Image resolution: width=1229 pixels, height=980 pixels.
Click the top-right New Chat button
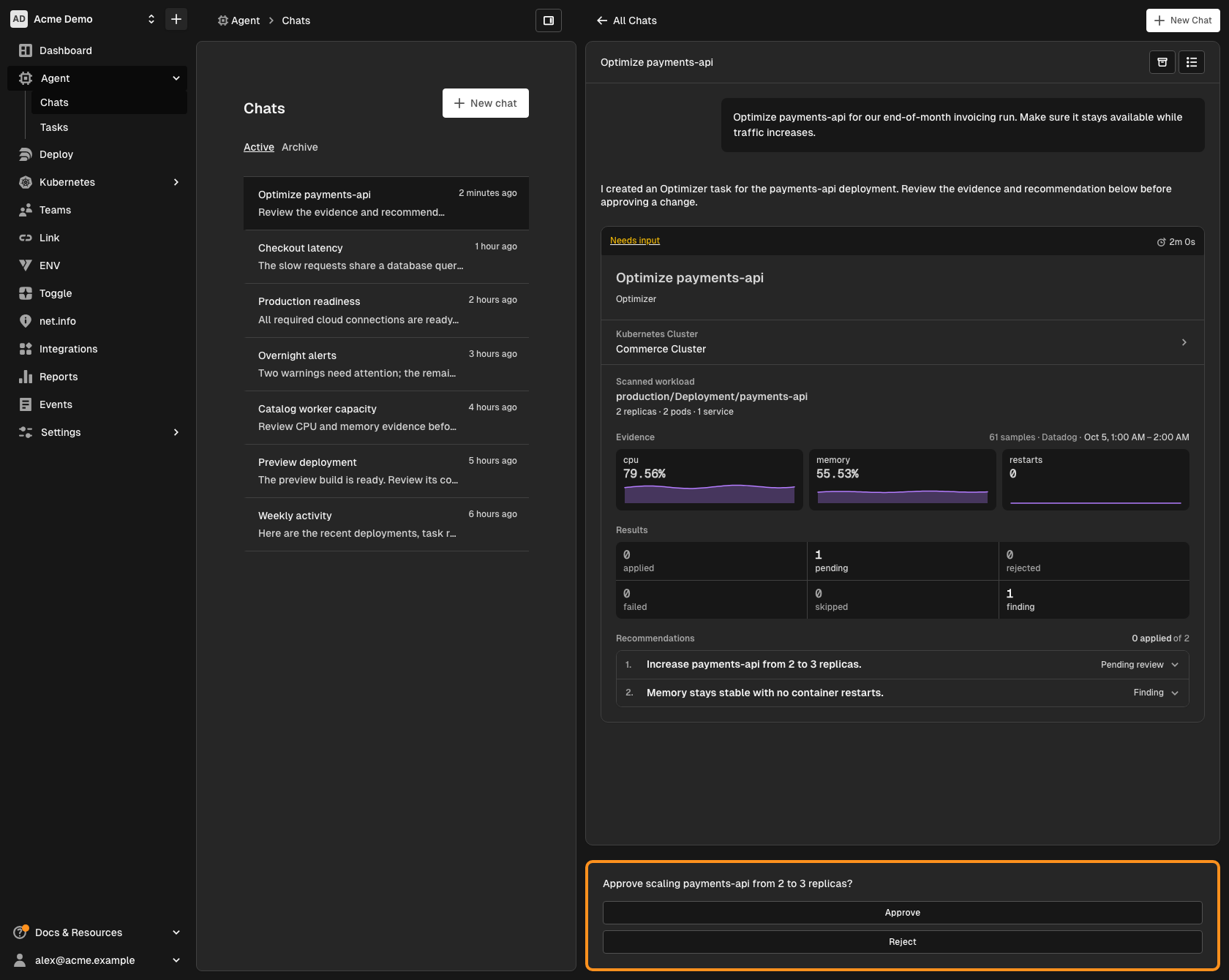click(x=1183, y=20)
